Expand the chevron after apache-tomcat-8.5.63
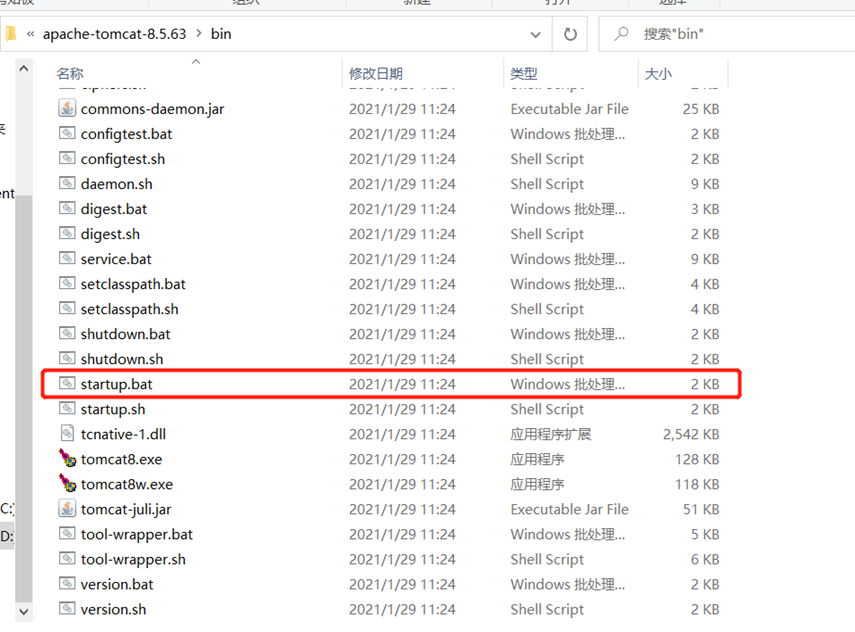 199,33
